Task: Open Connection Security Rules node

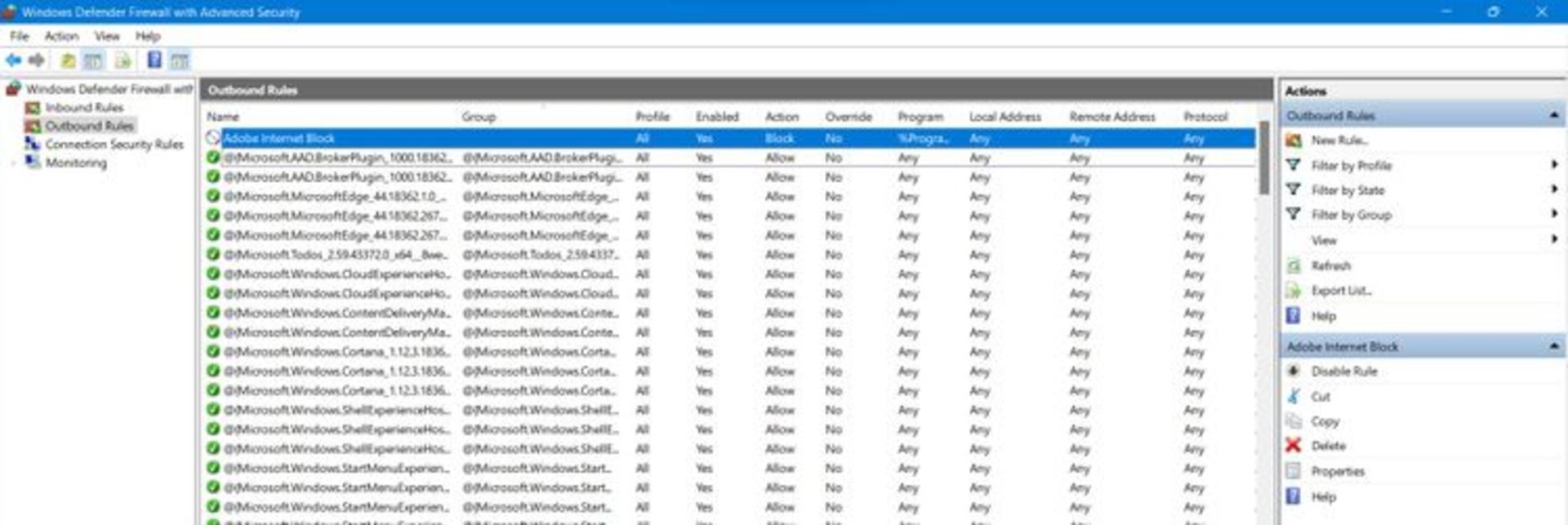Action: pyautogui.click(x=114, y=145)
